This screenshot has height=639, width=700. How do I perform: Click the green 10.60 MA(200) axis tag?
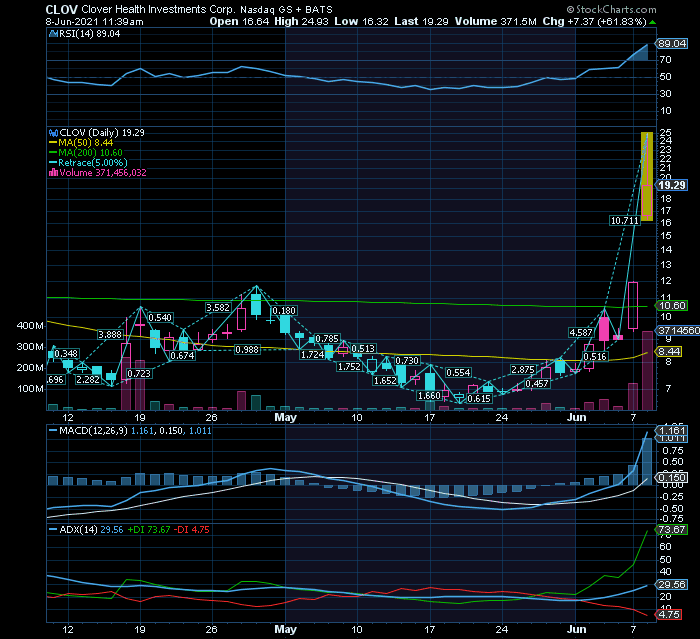click(x=672, y=306)
